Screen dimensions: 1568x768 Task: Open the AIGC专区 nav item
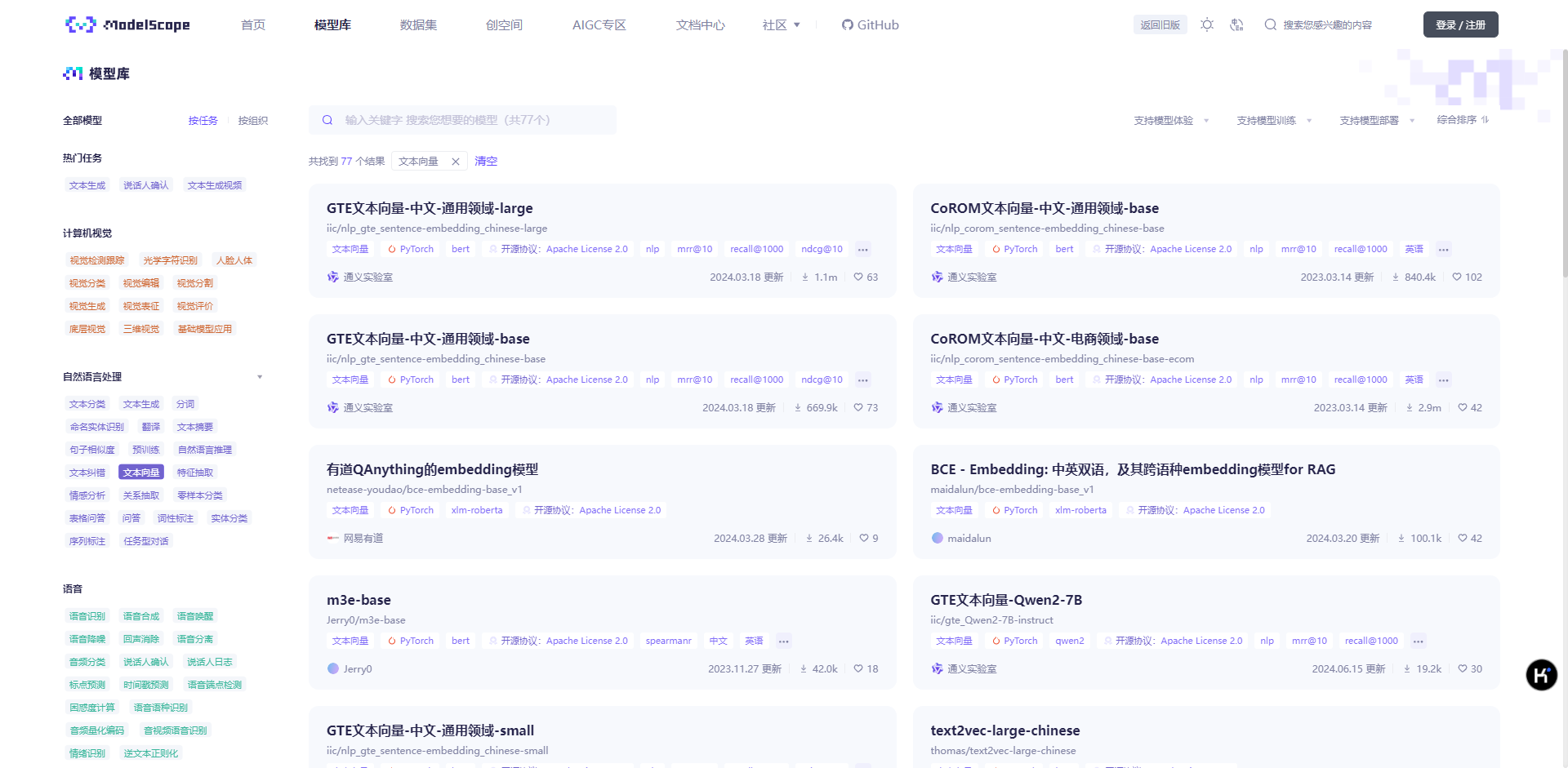(x=599, y=25)
